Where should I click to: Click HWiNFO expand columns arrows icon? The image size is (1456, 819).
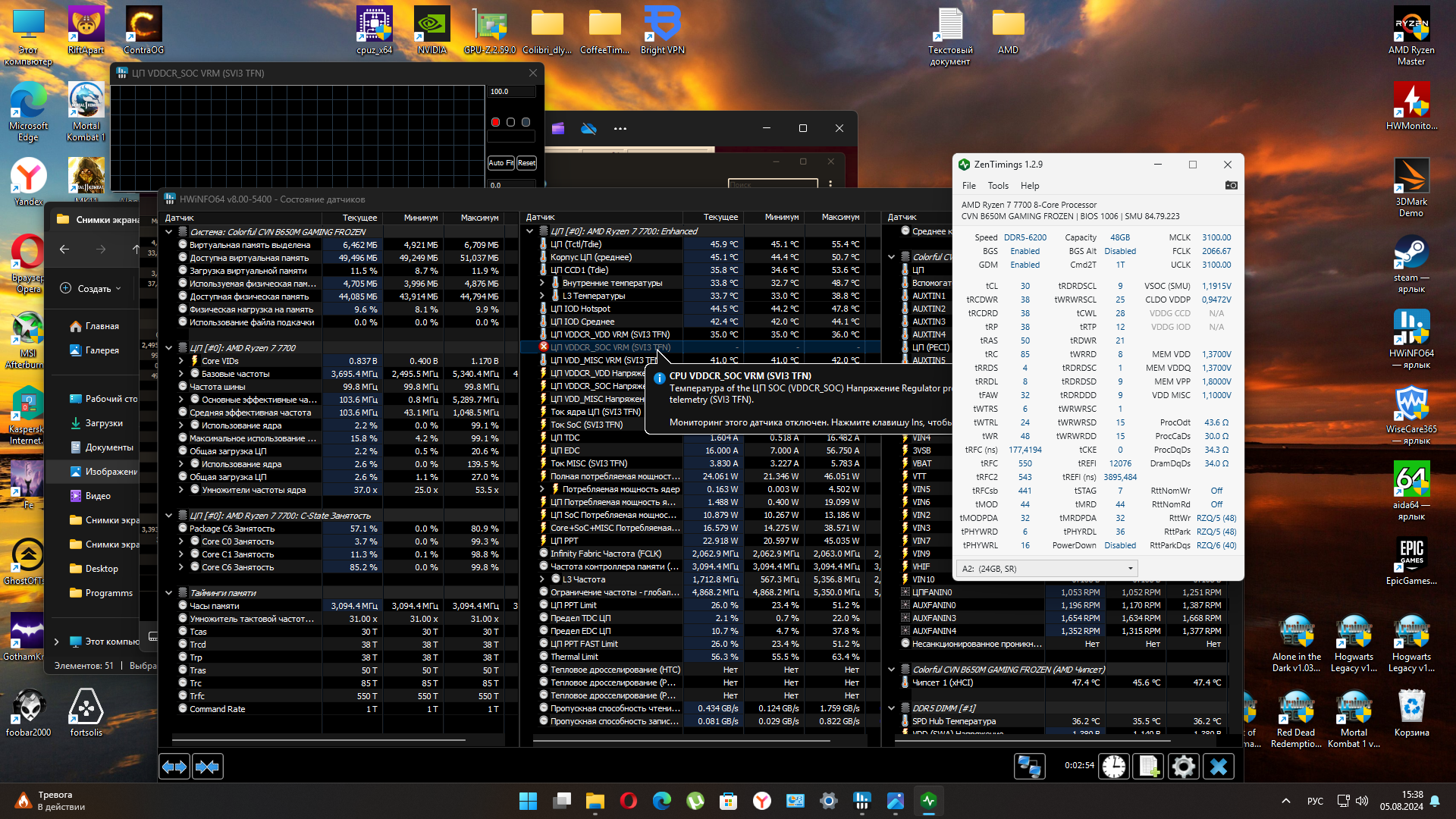tap(174, 767)
